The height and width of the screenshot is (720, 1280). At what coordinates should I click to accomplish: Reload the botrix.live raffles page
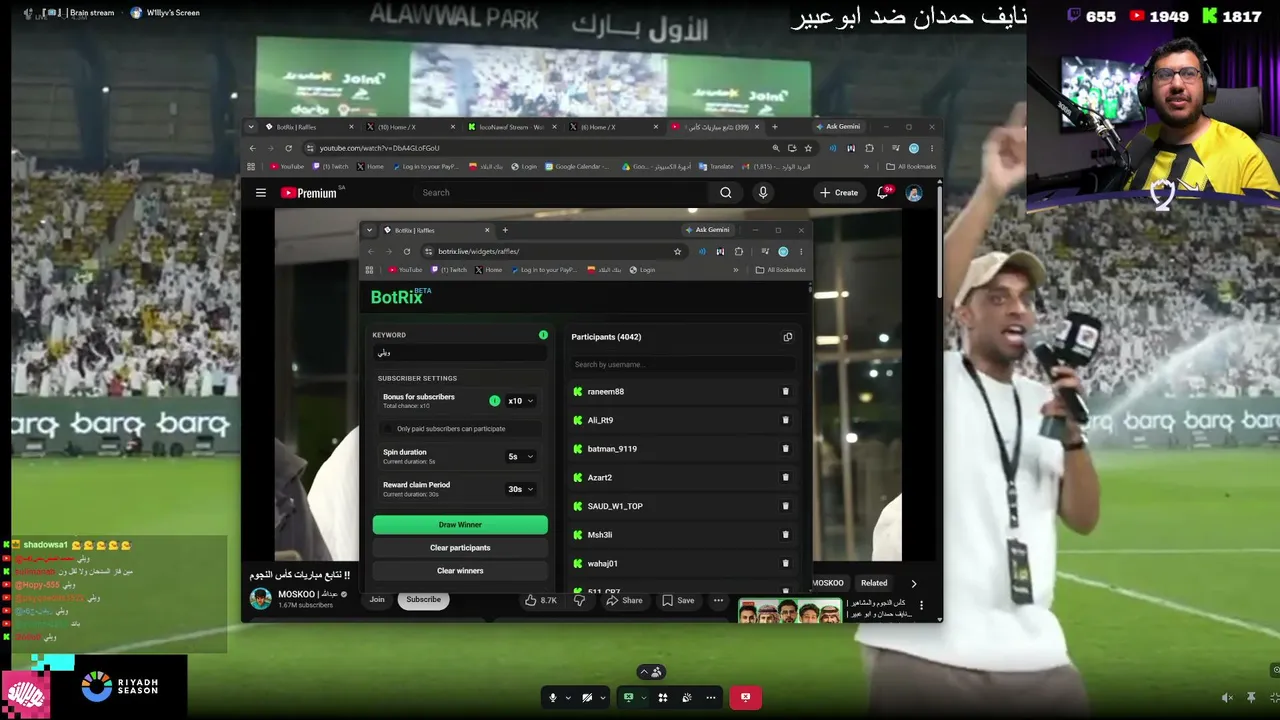407,251
